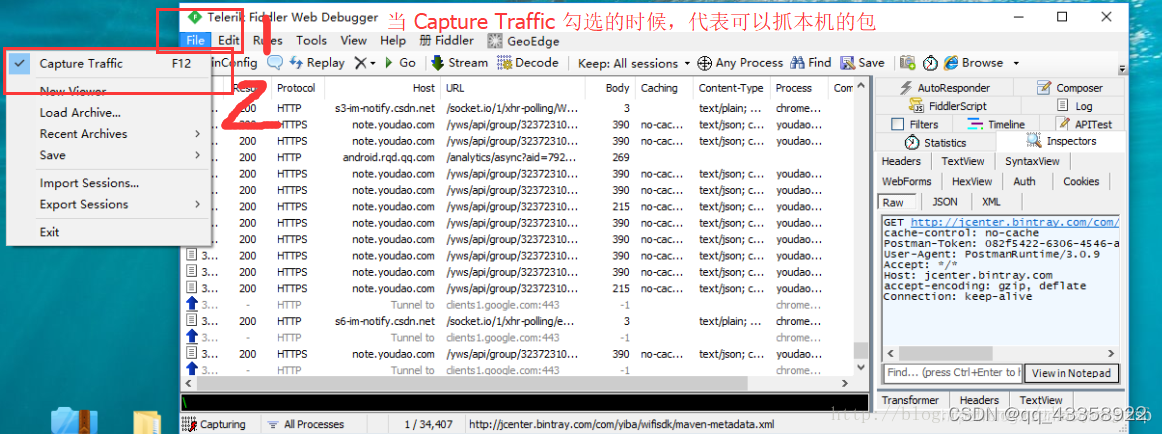Image resolution: width=1162 pixels, height=434 pixels.
Task: Click the jcenter.bintray.com link in Raw view
Action: coord(1015,222)
